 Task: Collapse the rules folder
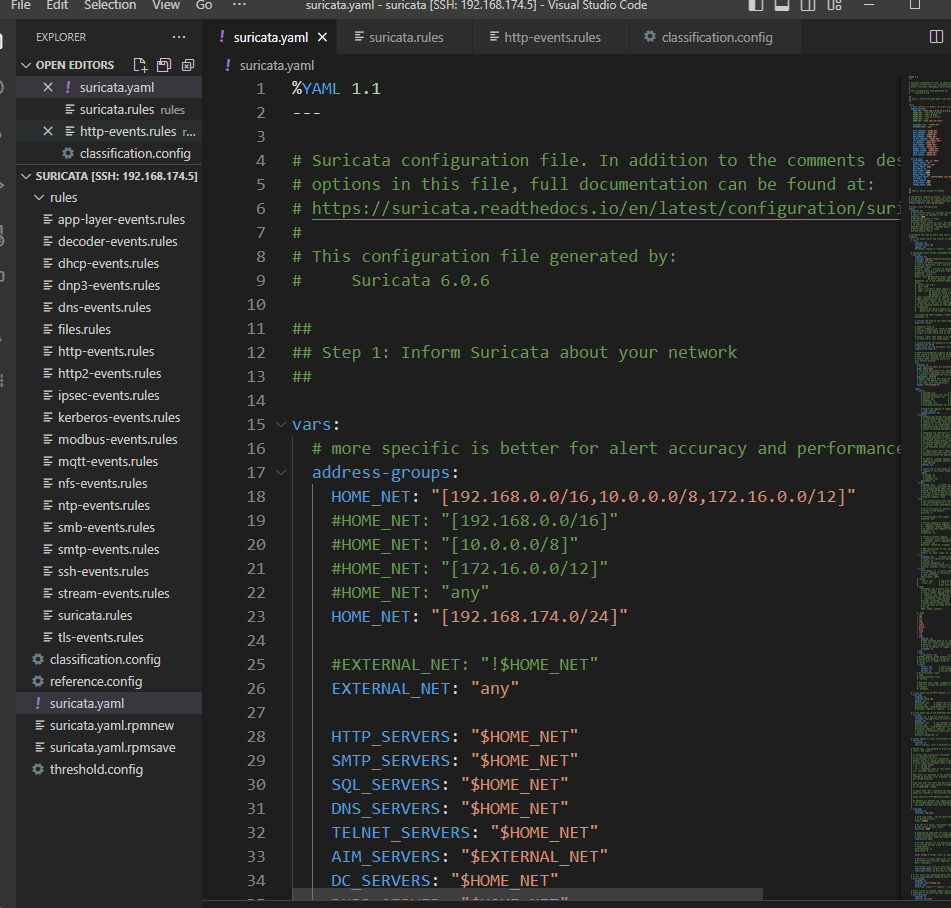39,198
